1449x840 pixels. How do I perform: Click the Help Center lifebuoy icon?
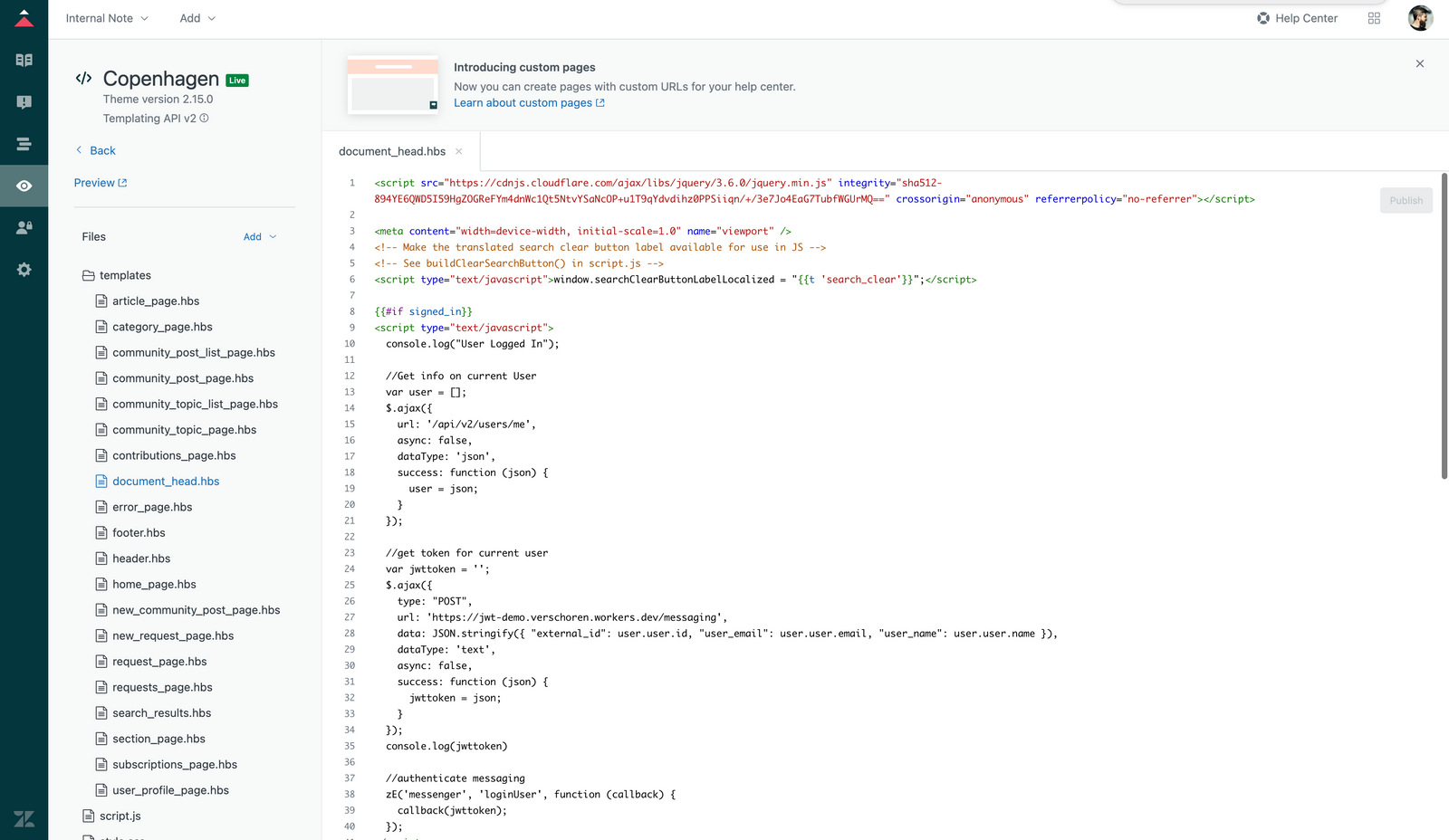tap(1263, 18)
